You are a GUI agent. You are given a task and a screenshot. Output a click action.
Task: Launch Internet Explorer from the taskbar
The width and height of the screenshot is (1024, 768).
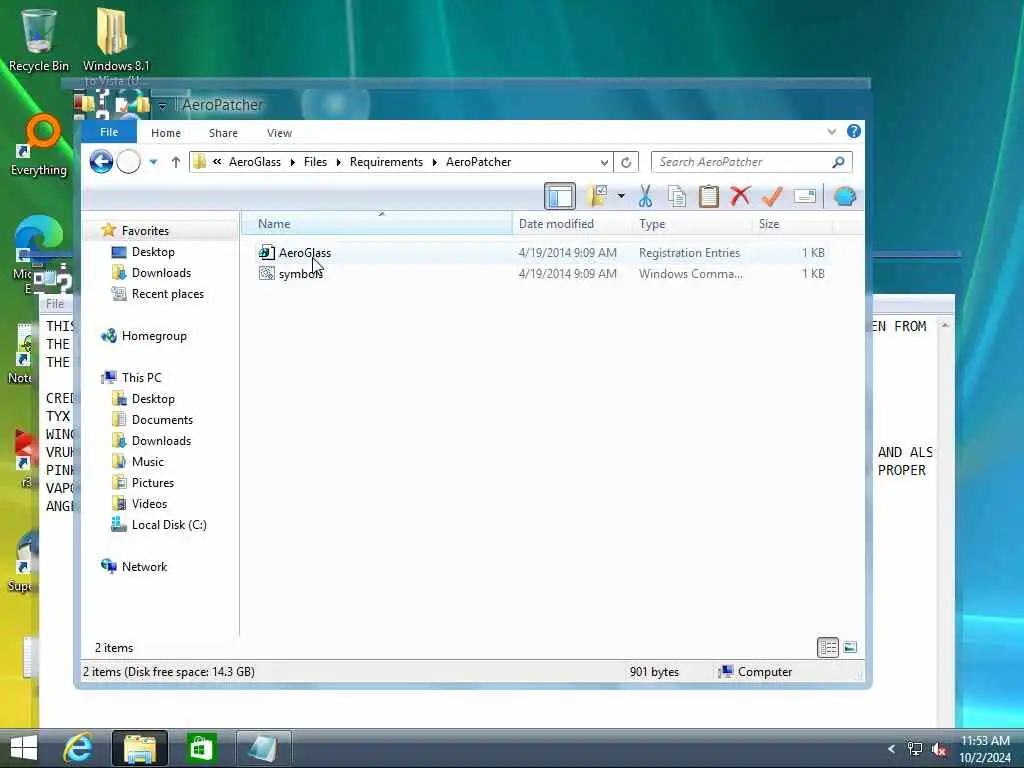point(78,748)
